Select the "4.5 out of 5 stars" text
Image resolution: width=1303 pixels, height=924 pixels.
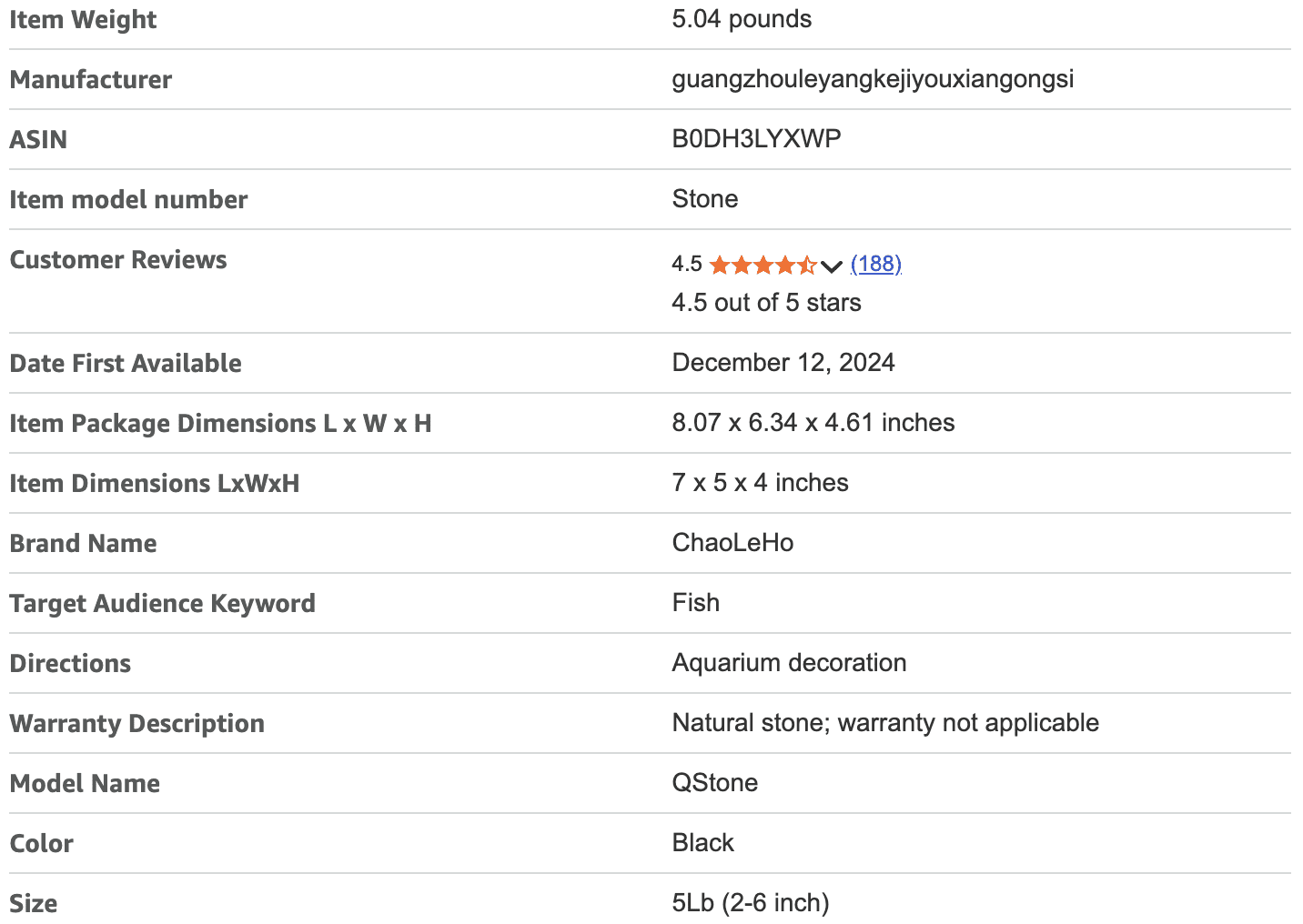coord(766,303)
